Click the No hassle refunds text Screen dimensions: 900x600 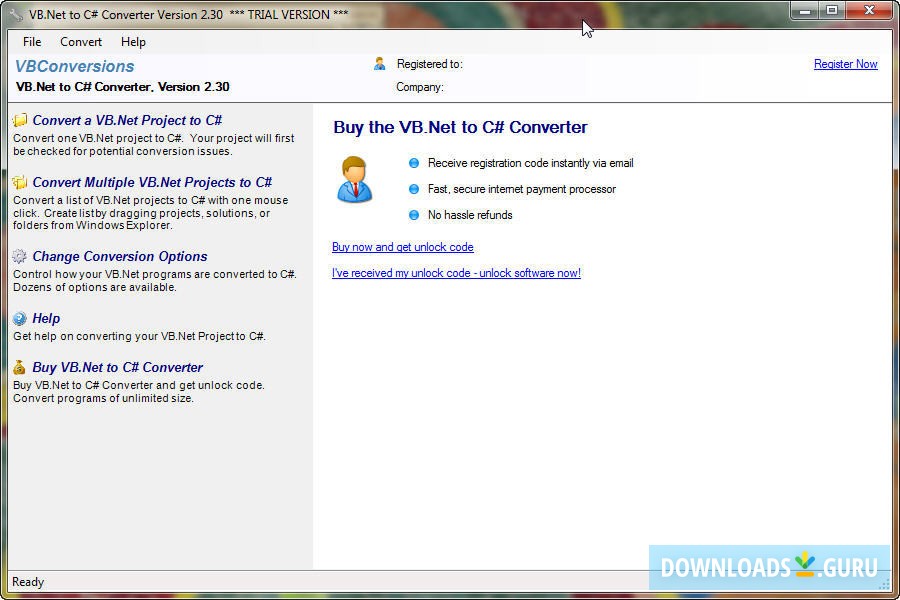[470, 215]
